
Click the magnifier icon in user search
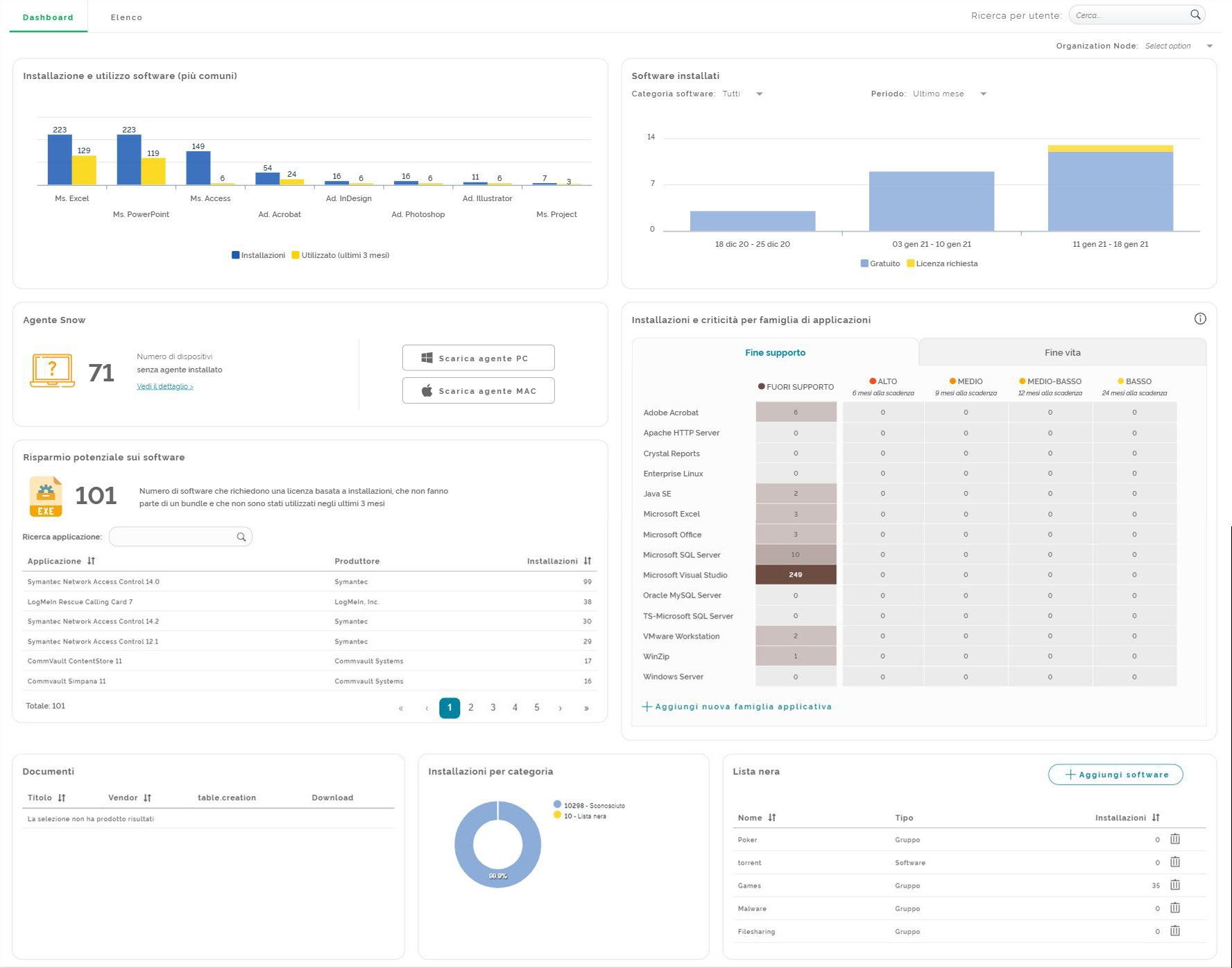tap(1195, 15)
